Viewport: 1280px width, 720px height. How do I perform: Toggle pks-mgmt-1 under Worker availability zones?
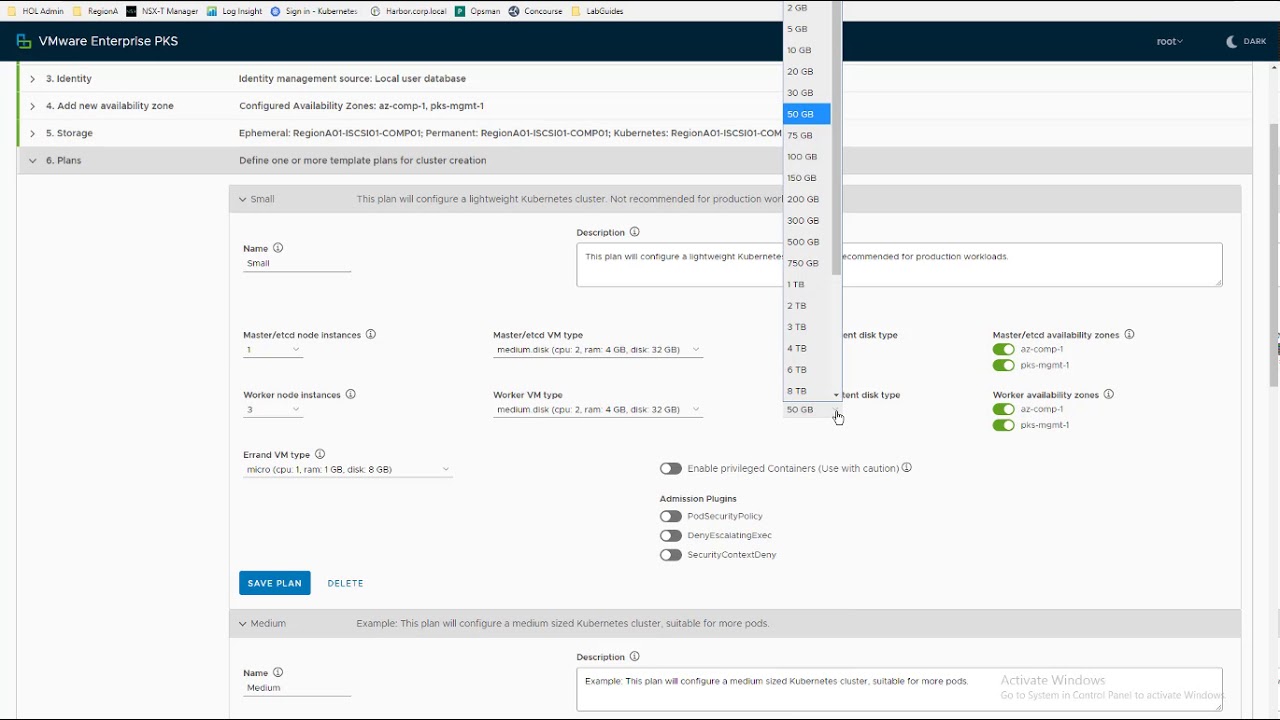coord(1004,425)
